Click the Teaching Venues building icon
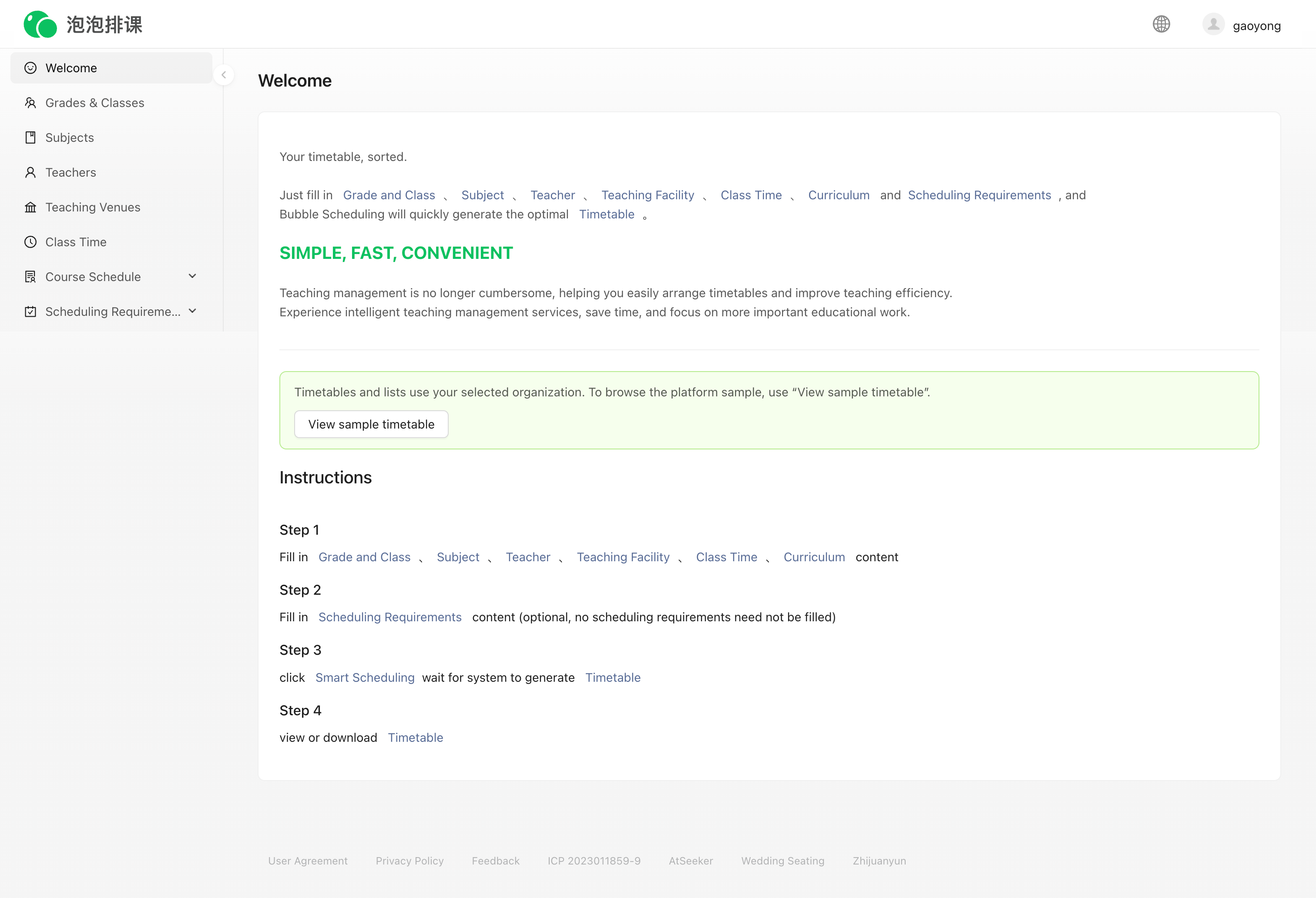Image resolution: width=1316 pixels, height=898 pixels. (x=30, y=207)
